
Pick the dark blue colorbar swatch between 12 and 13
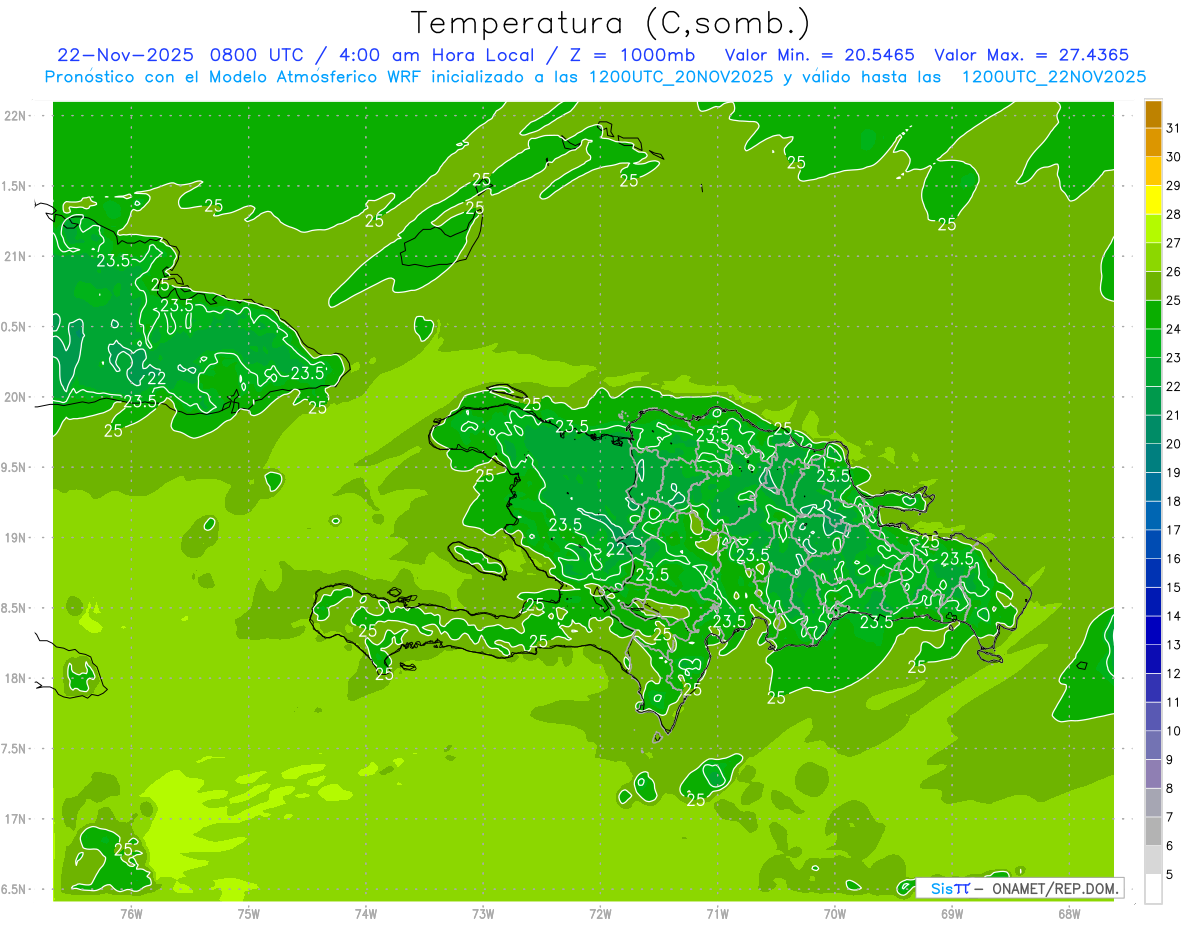(1153, 659)
